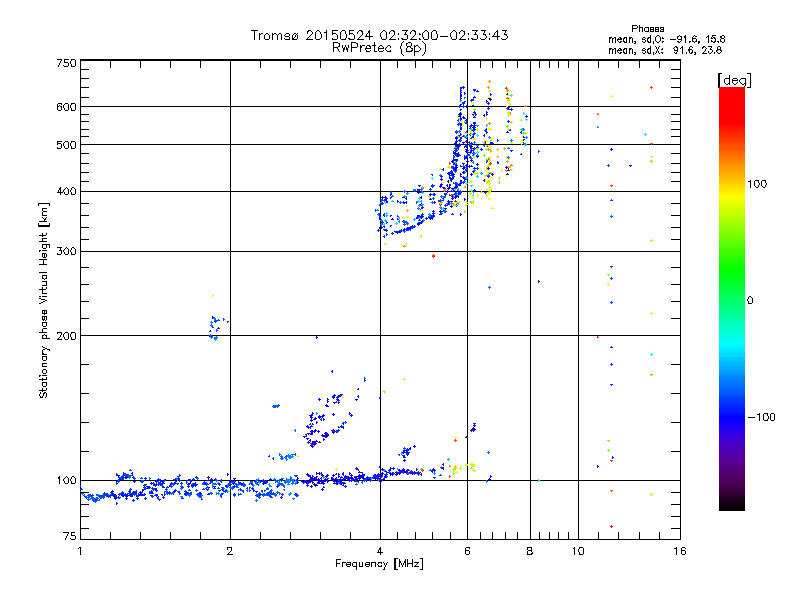Click the y-axis tick label '750'
This screenshot has width=800, height=600.
click(x=66, y=63)
